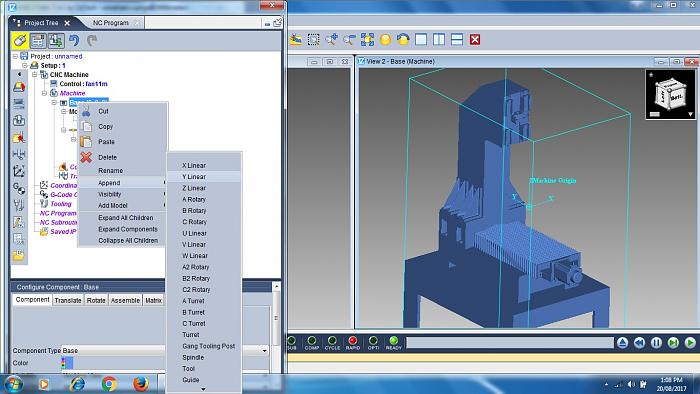Pause the simulation with the pause button
Image resolution: width=700 pixels, height=394 pixels.
tap(656, 343)
